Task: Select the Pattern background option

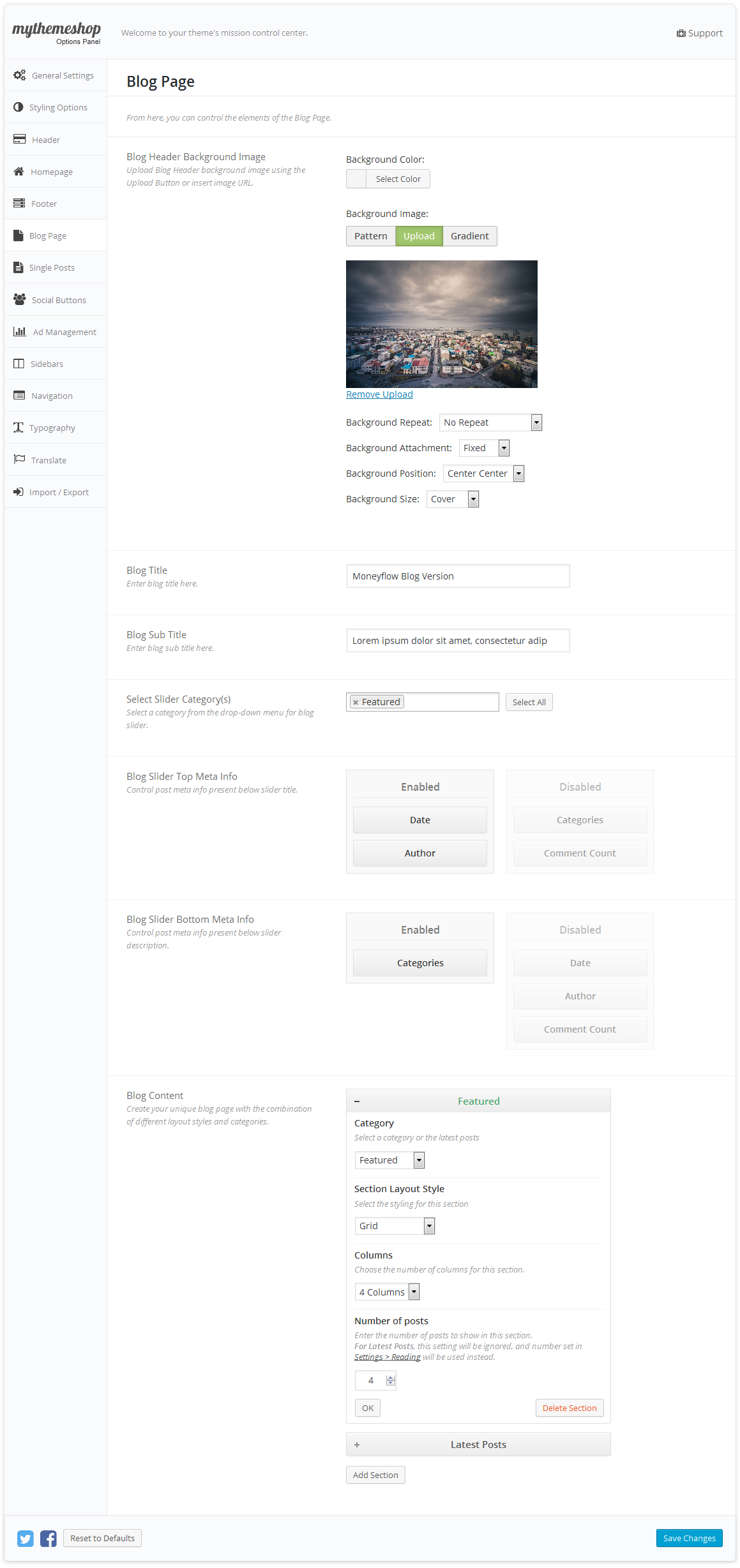Action: (x=370, y=236)
